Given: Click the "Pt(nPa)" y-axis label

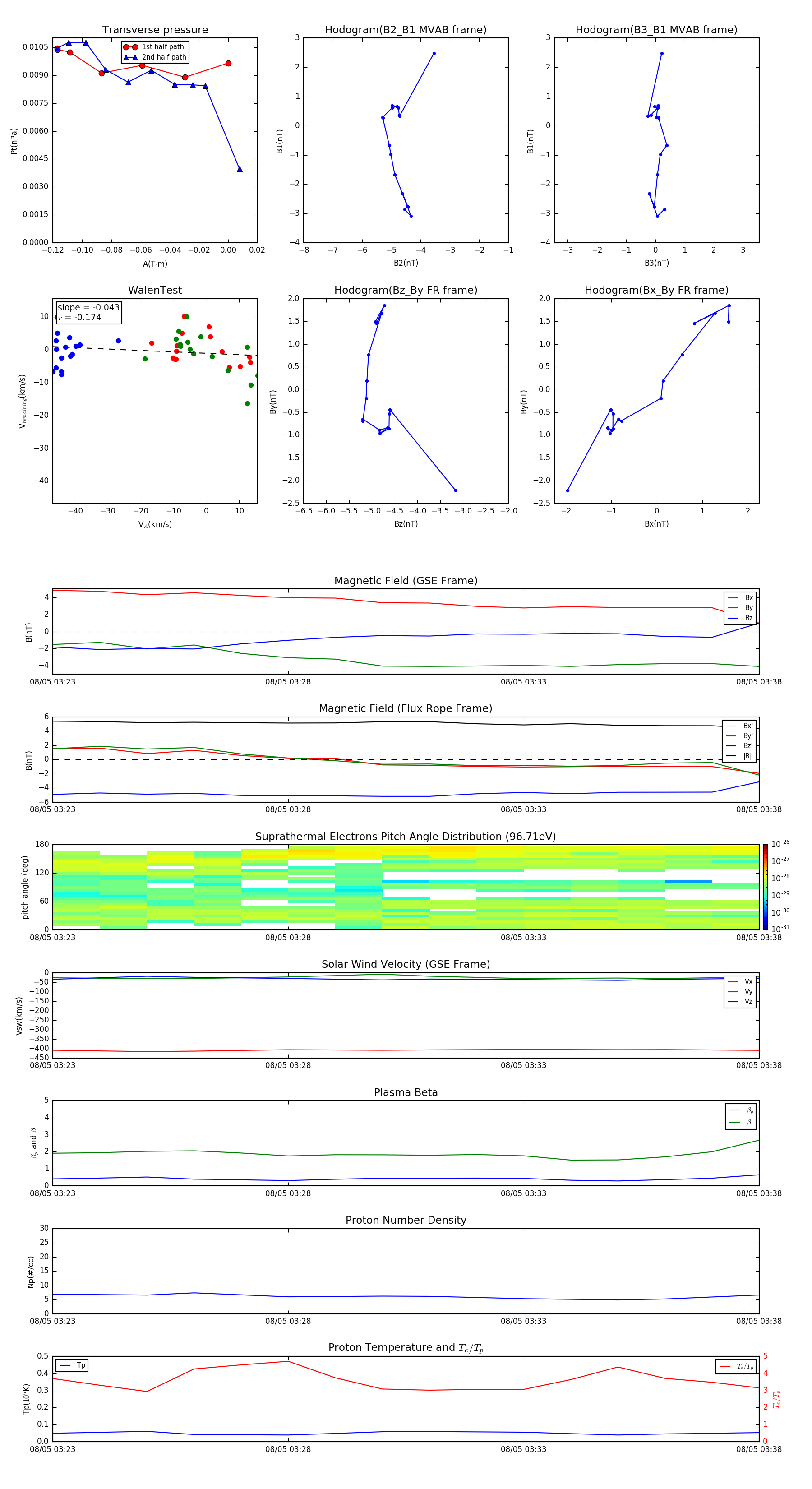Looking at the screenshot, I should (14, 141).
